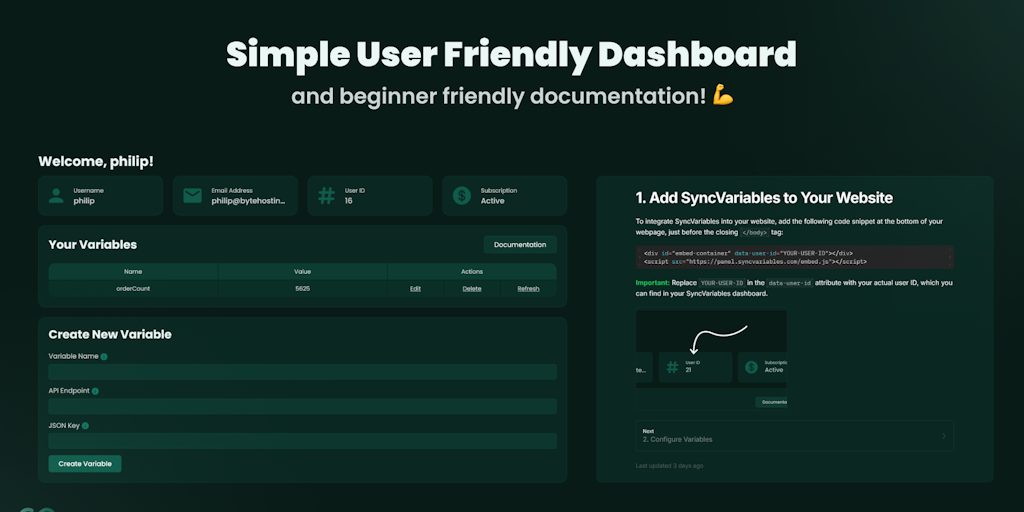Click the "Create New Variable" heading
Image resolution: width=1024 pixels, height=512 pixels.
[110, 334]
